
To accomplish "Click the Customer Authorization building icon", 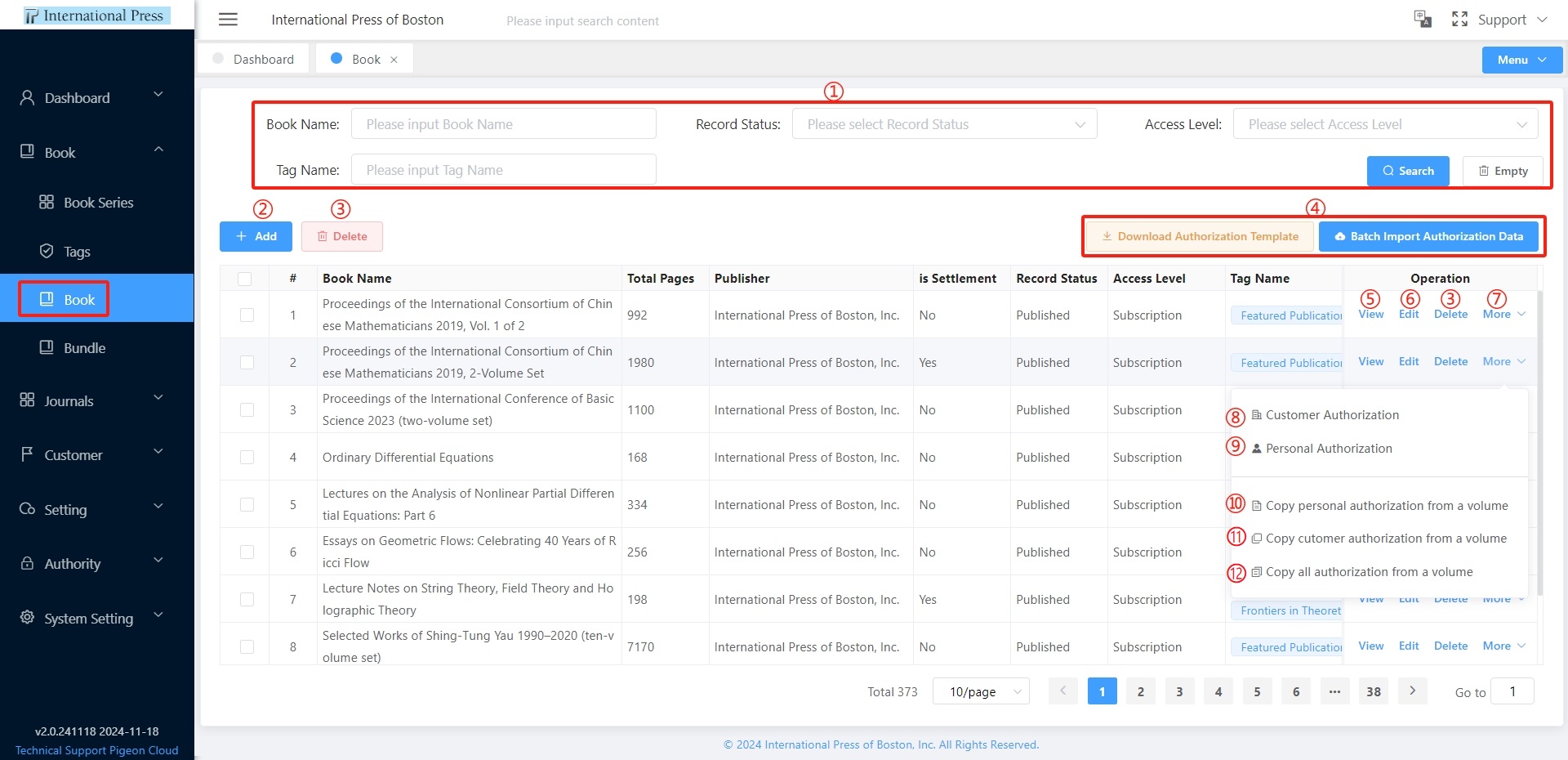I will click(1257, 415).
